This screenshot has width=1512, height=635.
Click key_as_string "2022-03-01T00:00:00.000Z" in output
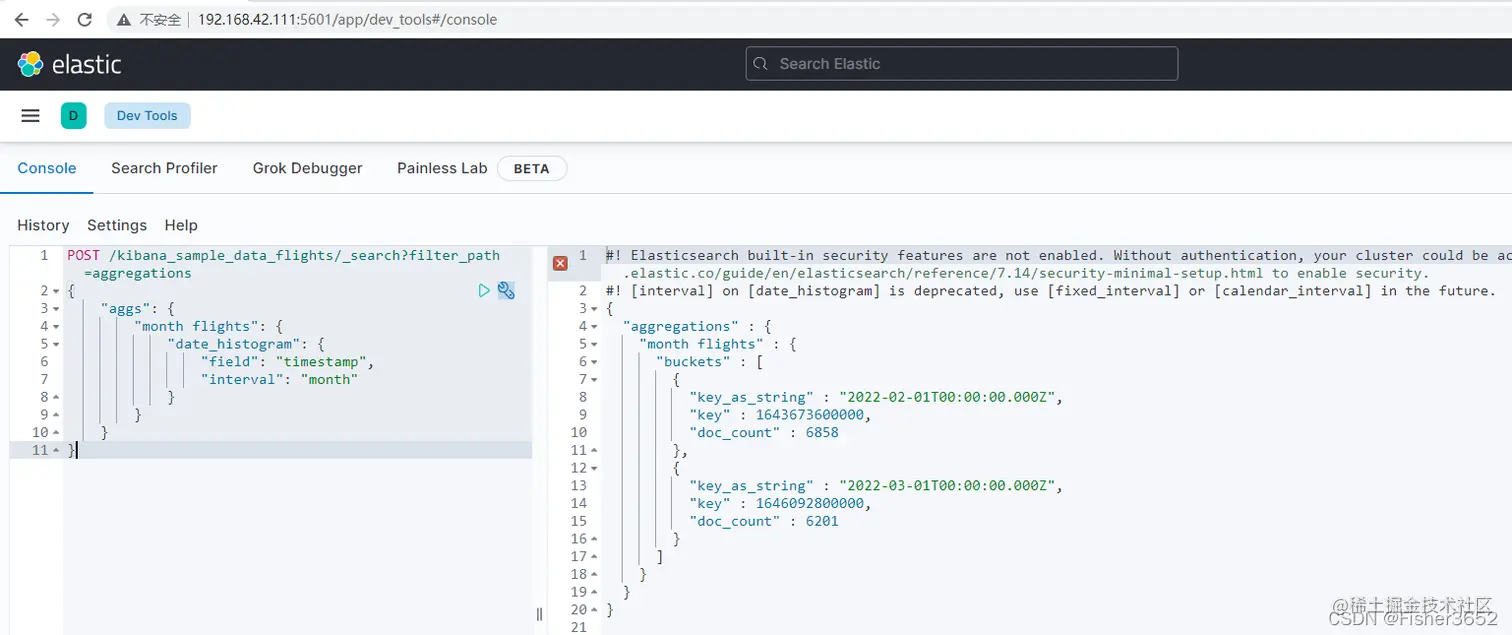point(875,486)
